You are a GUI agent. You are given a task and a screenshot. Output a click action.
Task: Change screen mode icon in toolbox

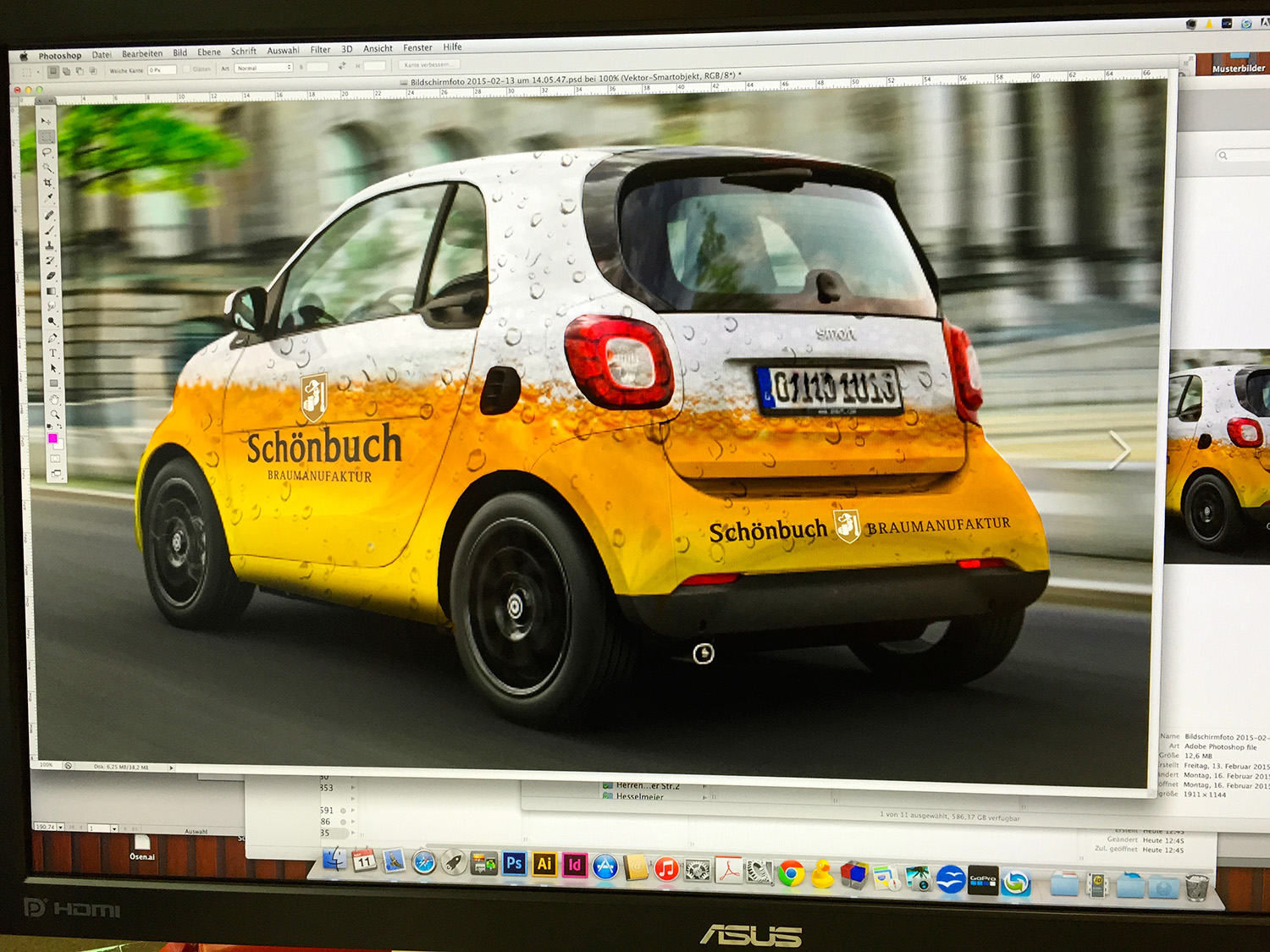(56, 474)
